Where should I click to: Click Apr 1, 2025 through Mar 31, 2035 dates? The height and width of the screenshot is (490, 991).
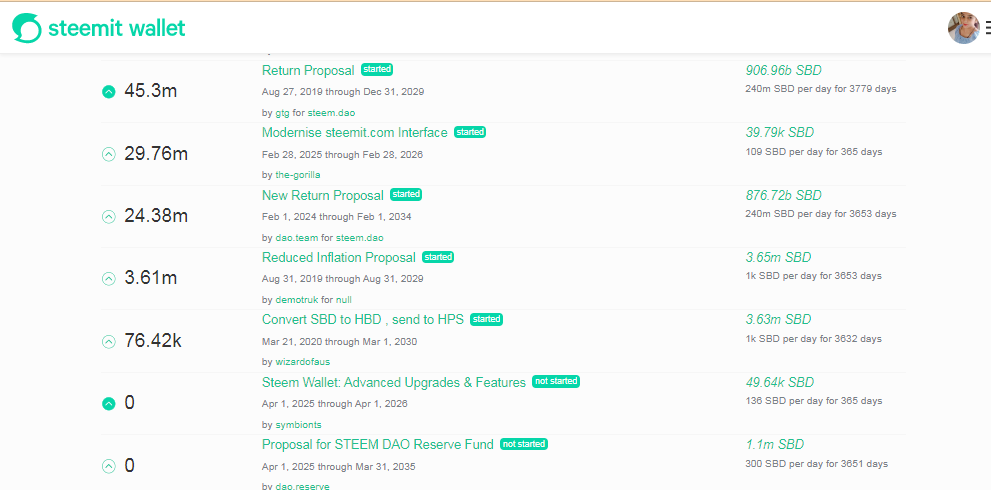(339, 467)
